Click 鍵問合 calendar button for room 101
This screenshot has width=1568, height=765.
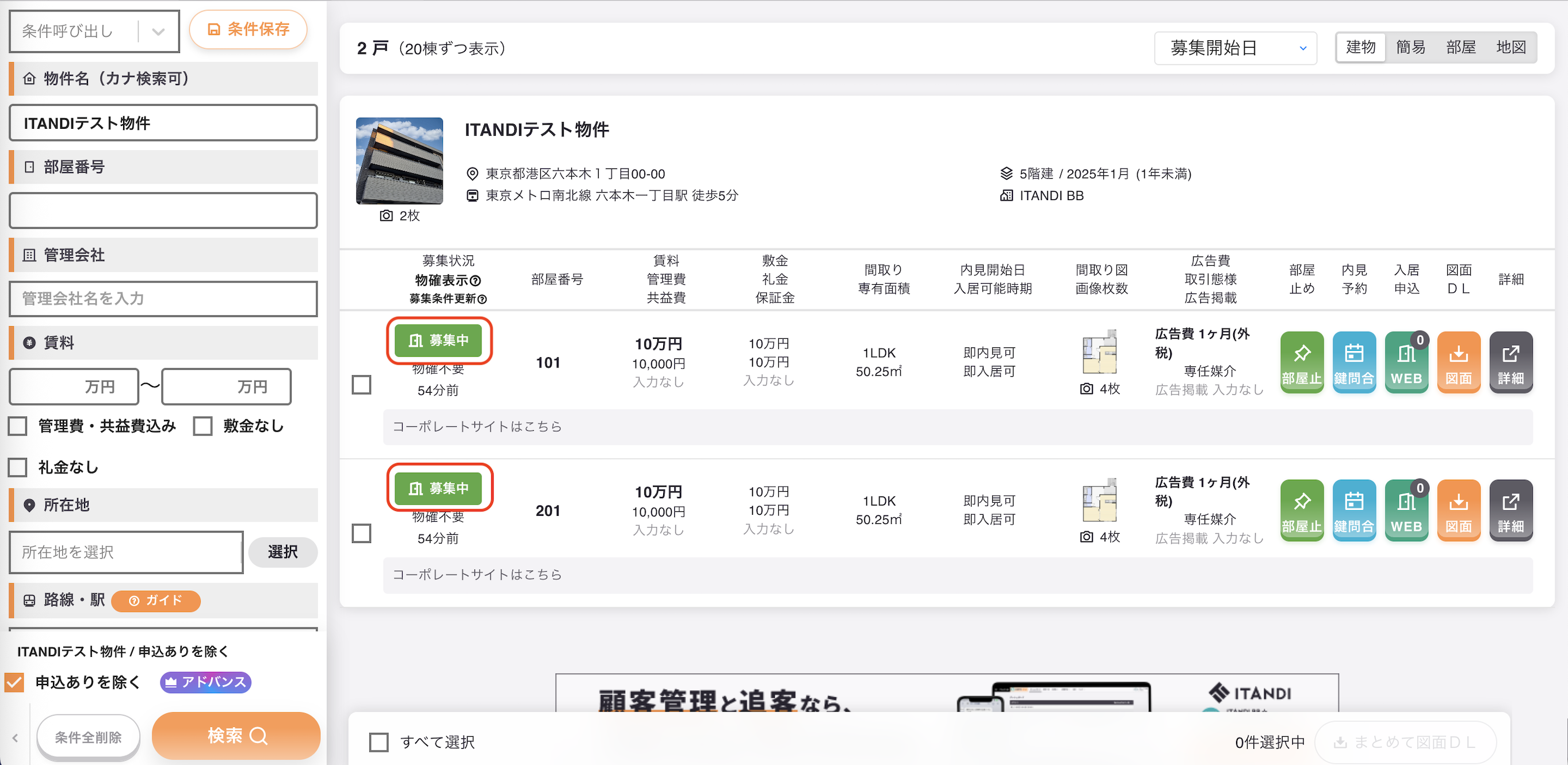coord(1354,362)
